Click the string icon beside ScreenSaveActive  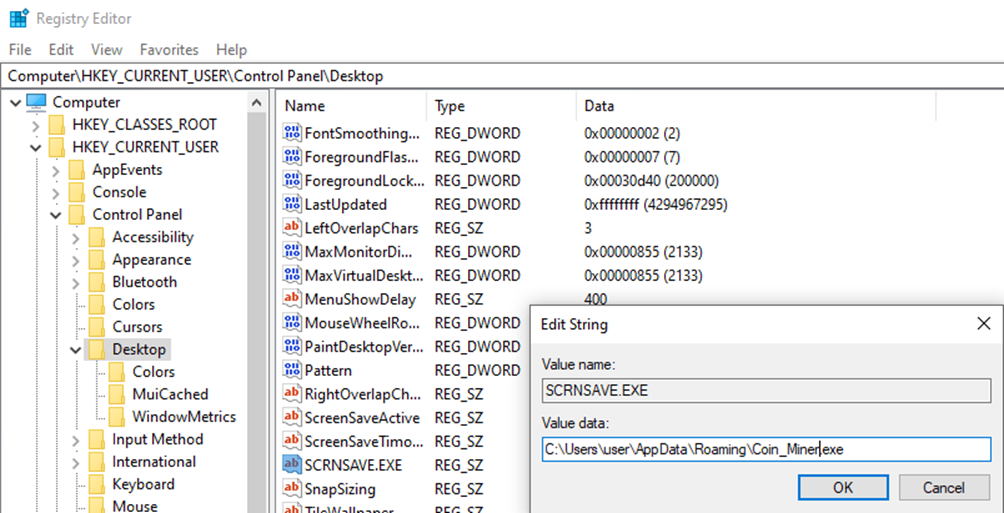(x=292, y=418)
